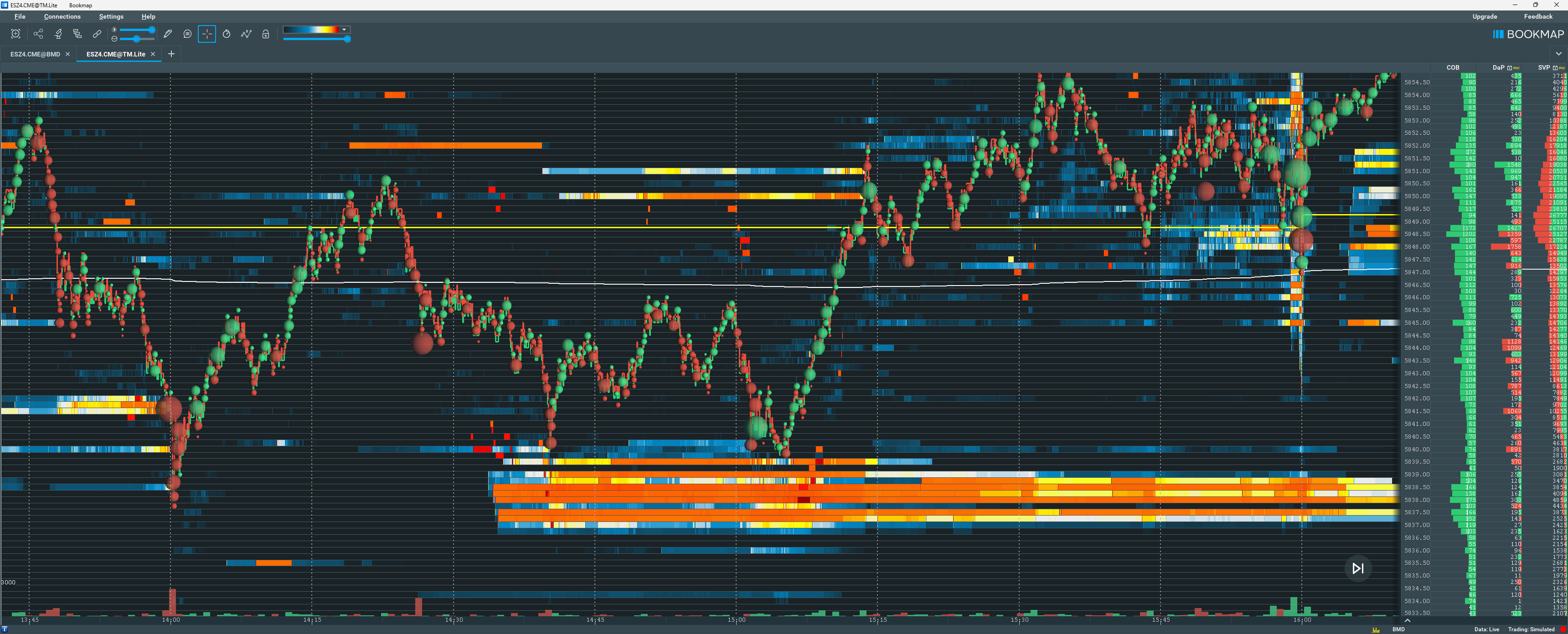Open the Connections menu

(62, 16)
